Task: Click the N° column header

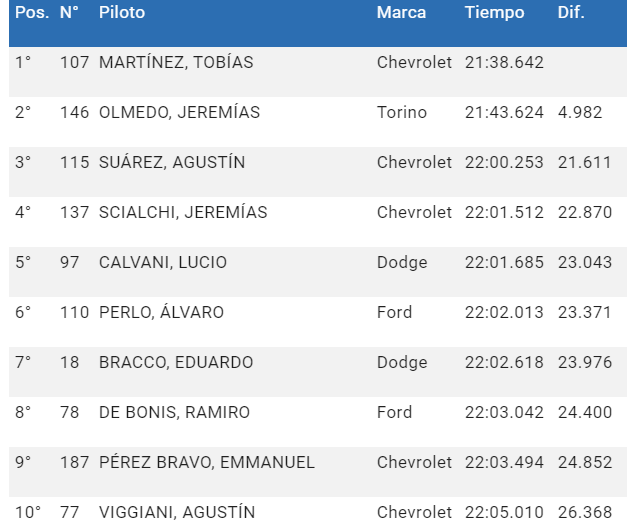Action: click(x=69, y=13)
